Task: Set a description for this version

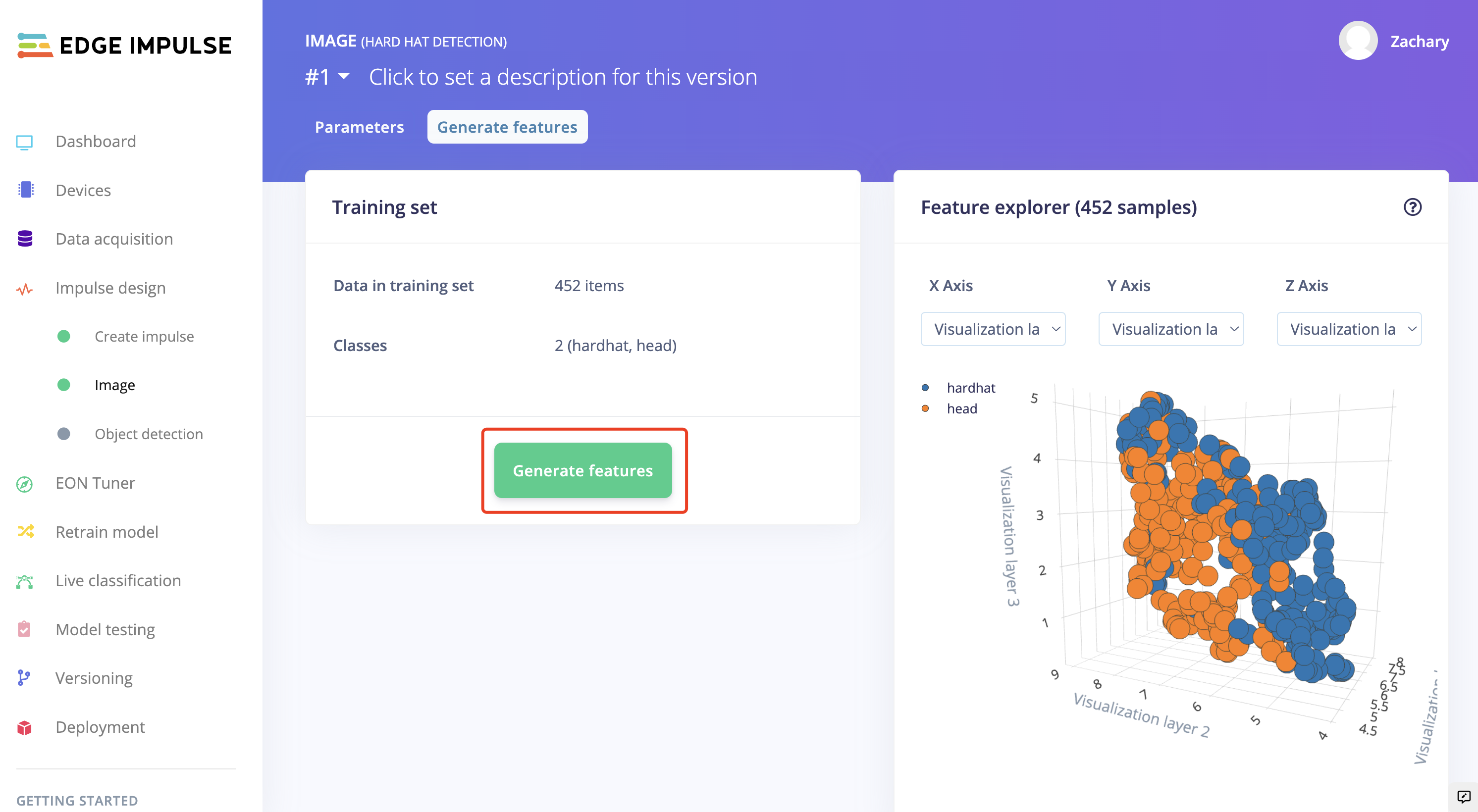Action: click(563, 77)
